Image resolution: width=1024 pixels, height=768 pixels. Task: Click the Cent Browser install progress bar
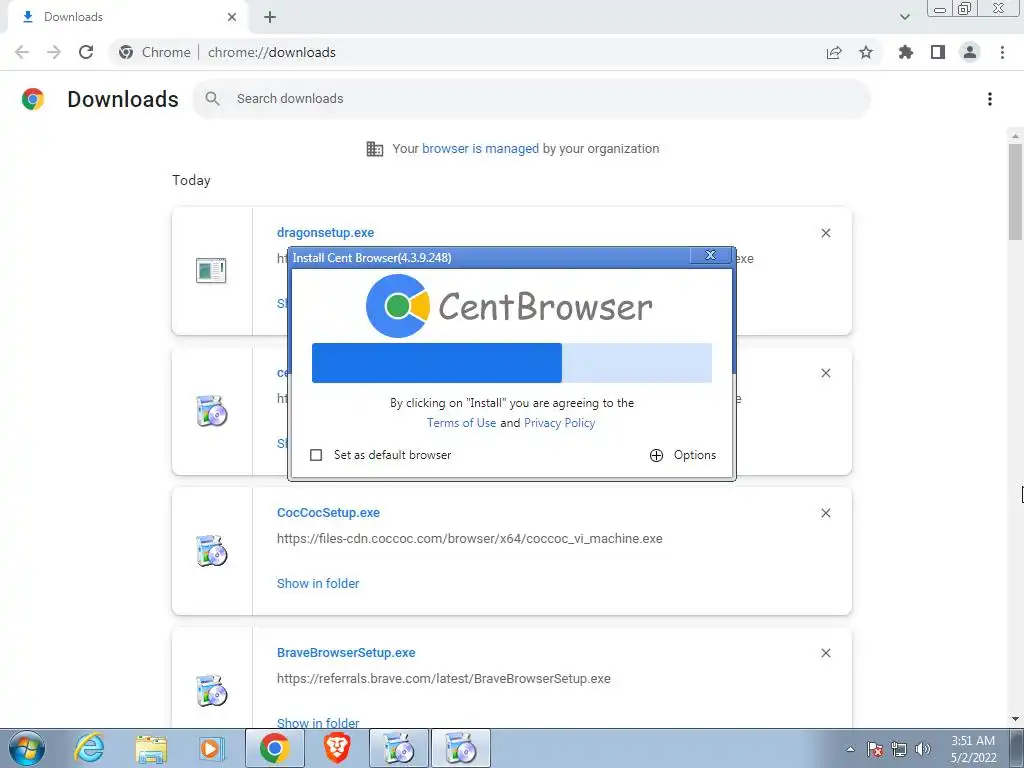pyautogui.click(x=512, y=363)
